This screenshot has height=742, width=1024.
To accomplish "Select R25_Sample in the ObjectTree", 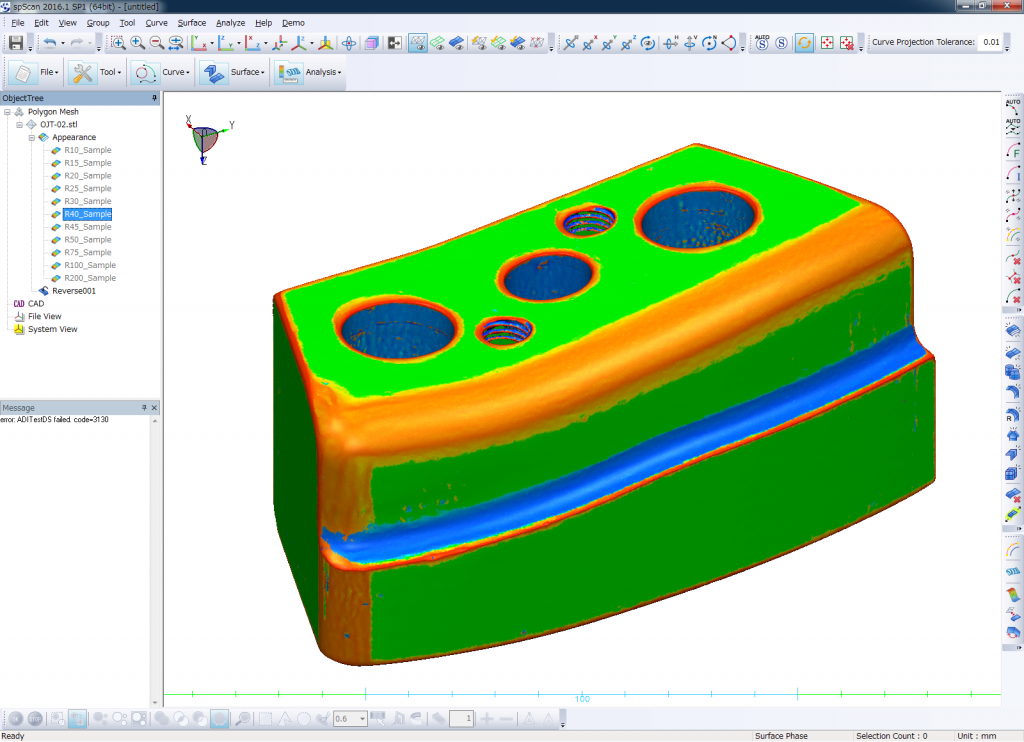I will (88, 189).
